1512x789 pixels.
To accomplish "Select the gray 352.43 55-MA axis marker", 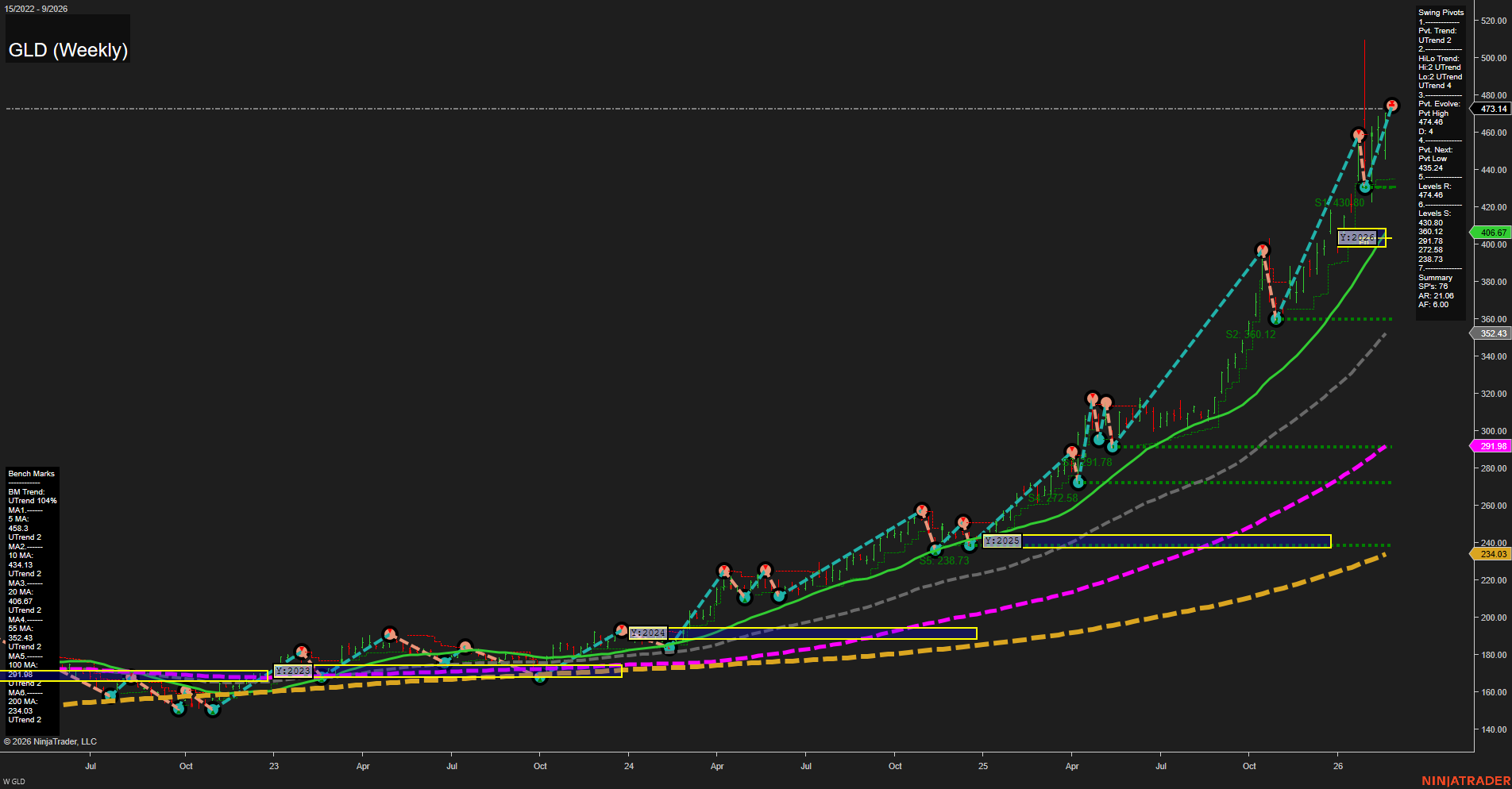I will (x=1492, y=333).
